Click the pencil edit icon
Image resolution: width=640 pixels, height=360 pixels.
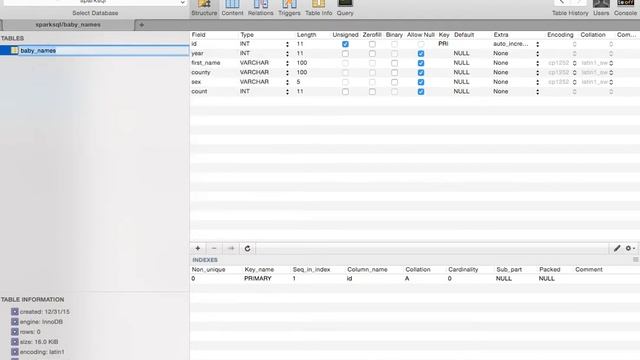click(617, 248)
